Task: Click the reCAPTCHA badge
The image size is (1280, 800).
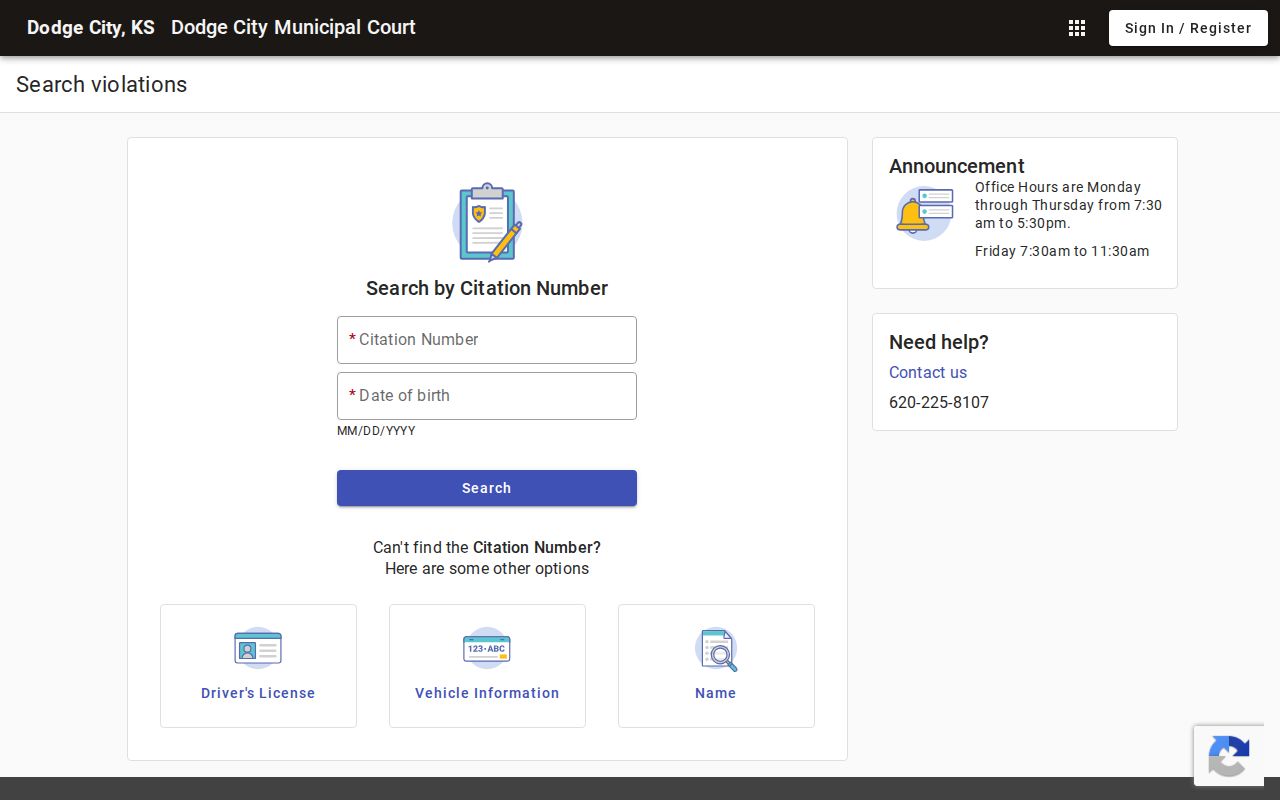Action: click(1229, 755)
